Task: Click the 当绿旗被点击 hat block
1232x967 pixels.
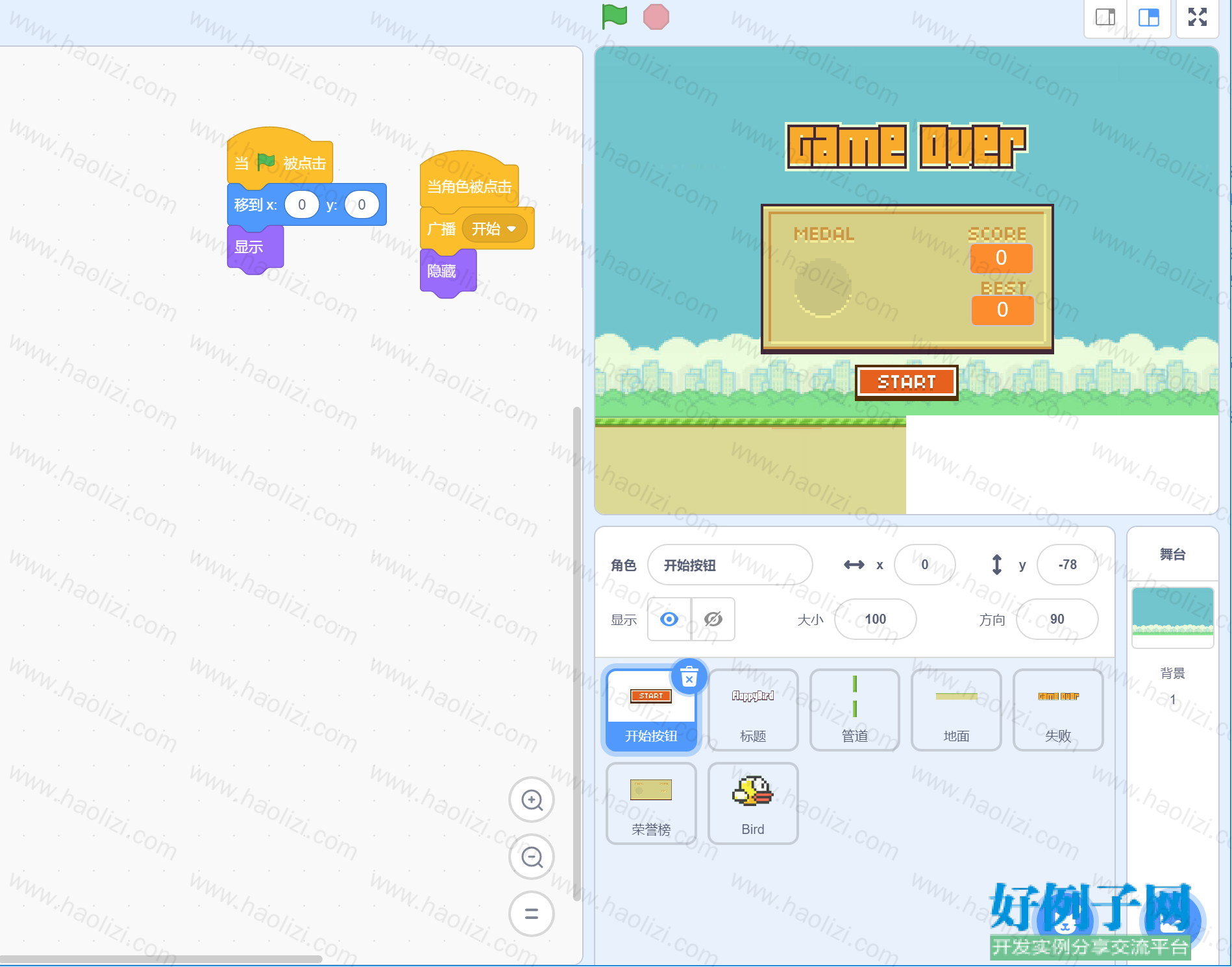Action: point(280,159)
